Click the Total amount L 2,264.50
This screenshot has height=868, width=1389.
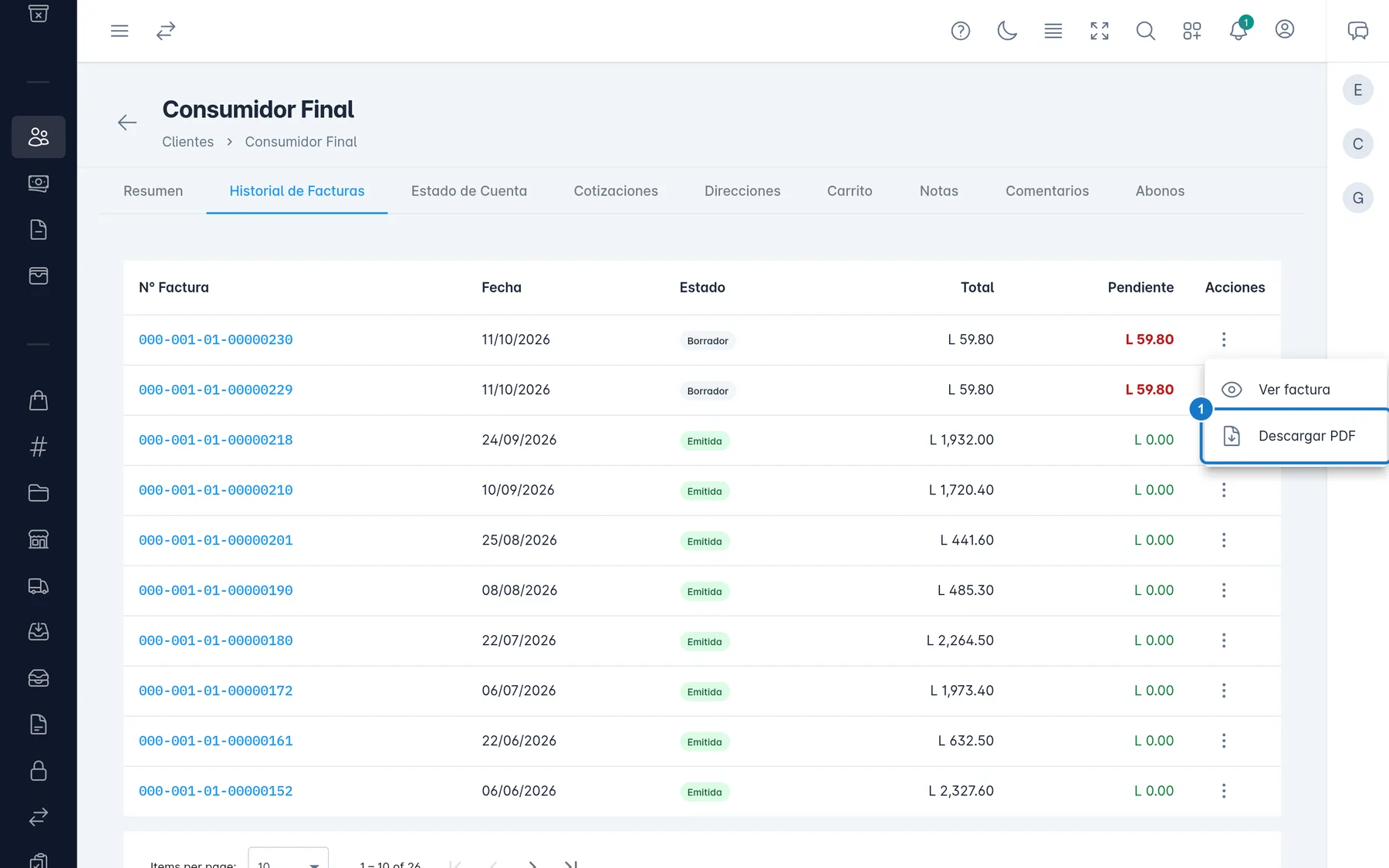(960, 640)
